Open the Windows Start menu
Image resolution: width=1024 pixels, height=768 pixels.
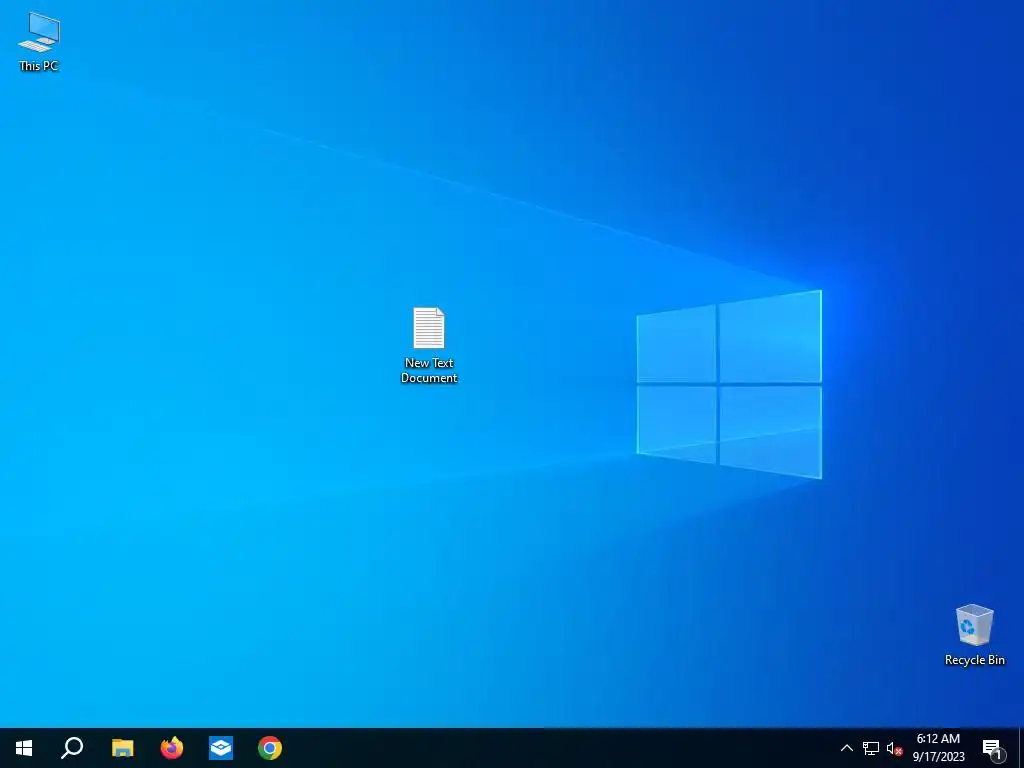point(24,748)
